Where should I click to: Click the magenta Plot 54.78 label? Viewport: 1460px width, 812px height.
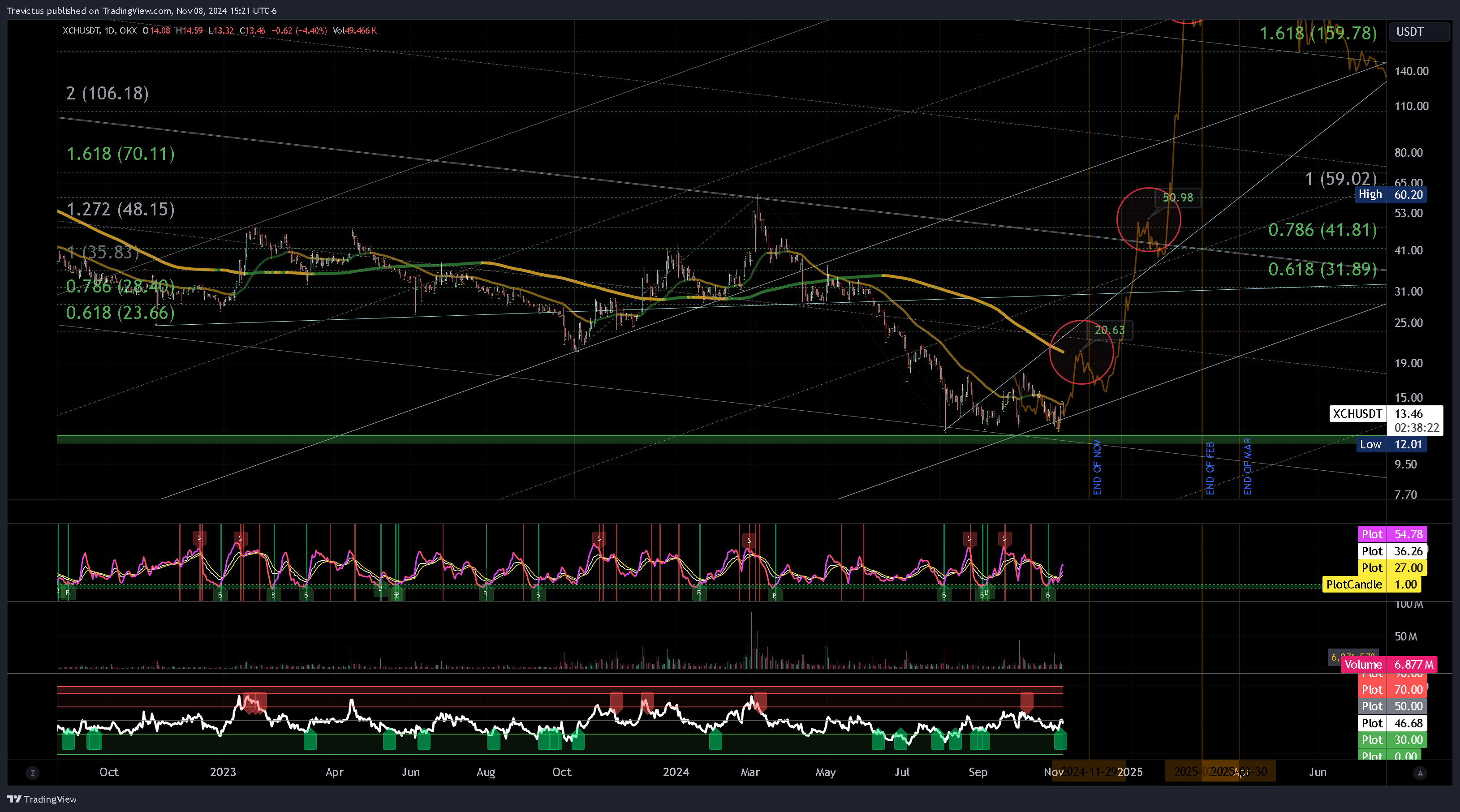pyautogui.click(x=1391, y=534)
